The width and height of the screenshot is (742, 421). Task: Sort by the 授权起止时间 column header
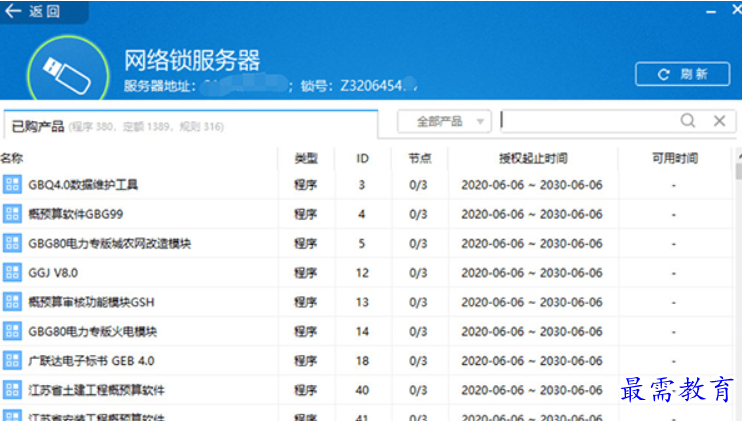point(533,158)
